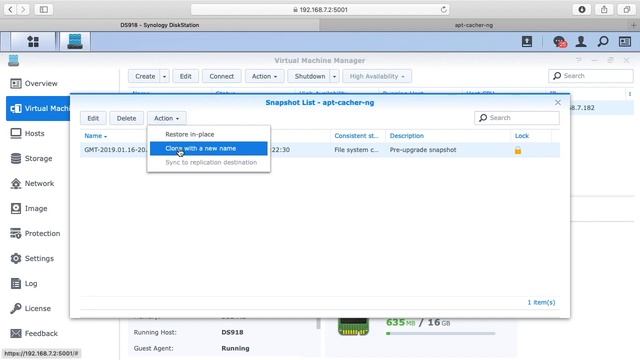Open the user options person icon
The image size is (640, 360).
coord(581,41)
